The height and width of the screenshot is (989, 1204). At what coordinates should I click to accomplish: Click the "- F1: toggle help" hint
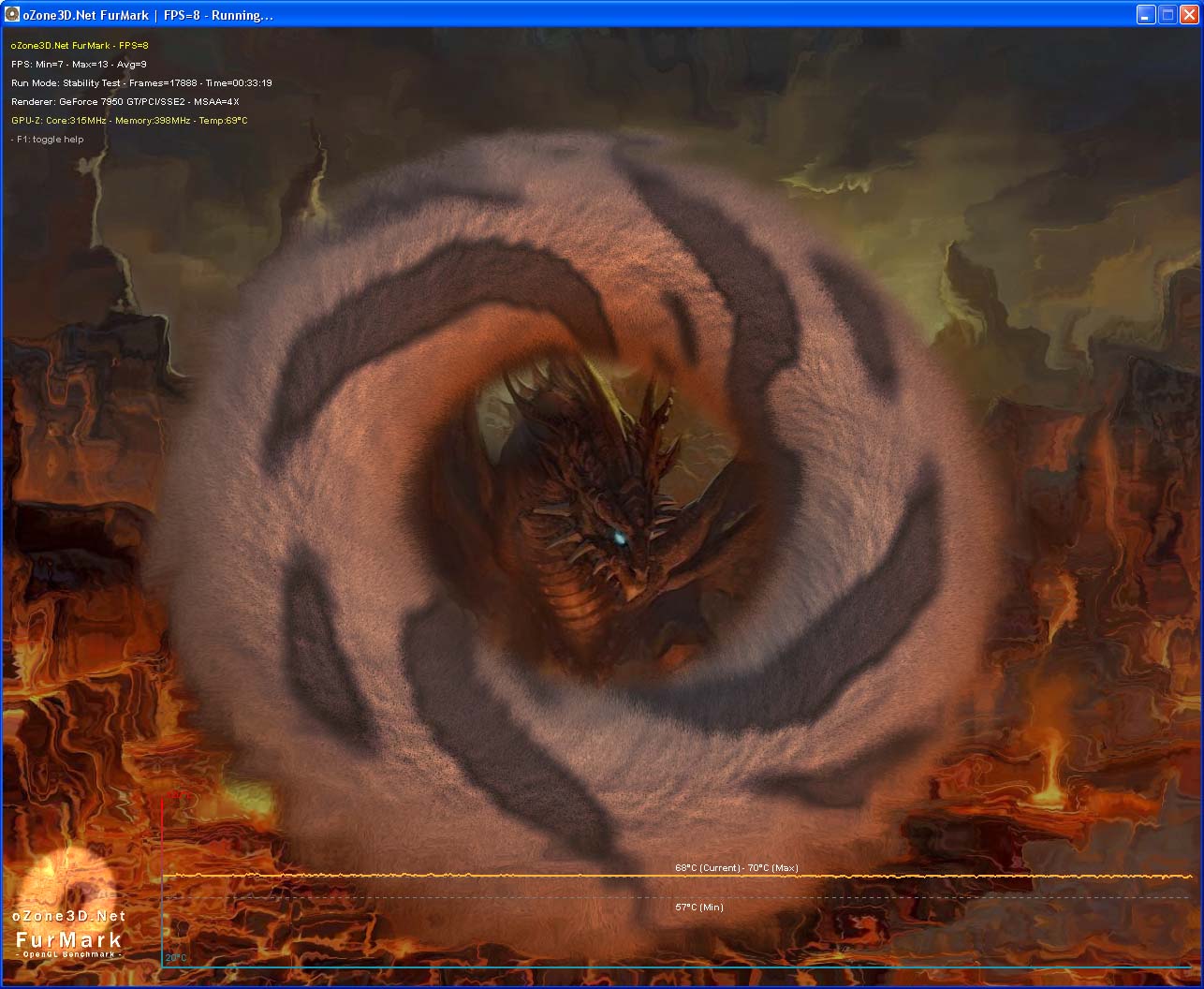[48, 139]
